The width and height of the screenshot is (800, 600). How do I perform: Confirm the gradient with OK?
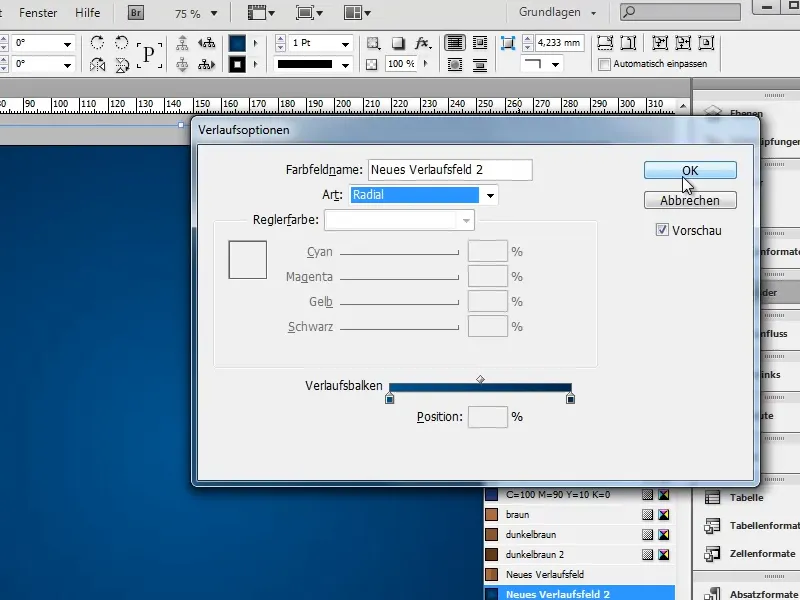point(690,170)
